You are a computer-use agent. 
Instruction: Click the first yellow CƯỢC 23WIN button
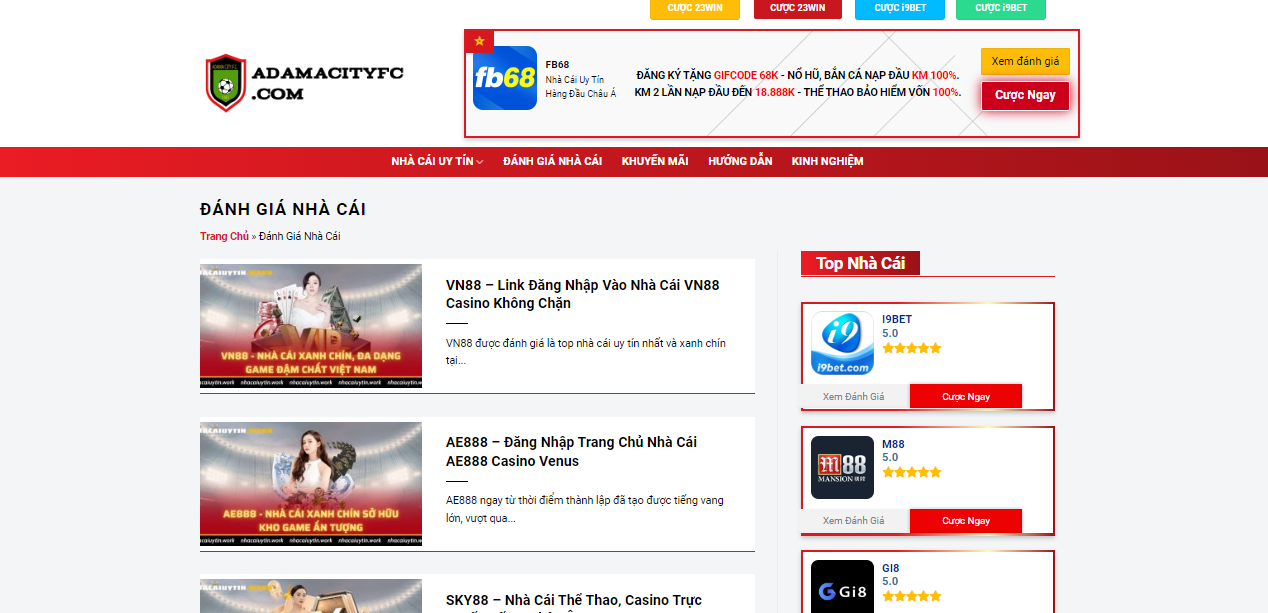click(695, 8)
